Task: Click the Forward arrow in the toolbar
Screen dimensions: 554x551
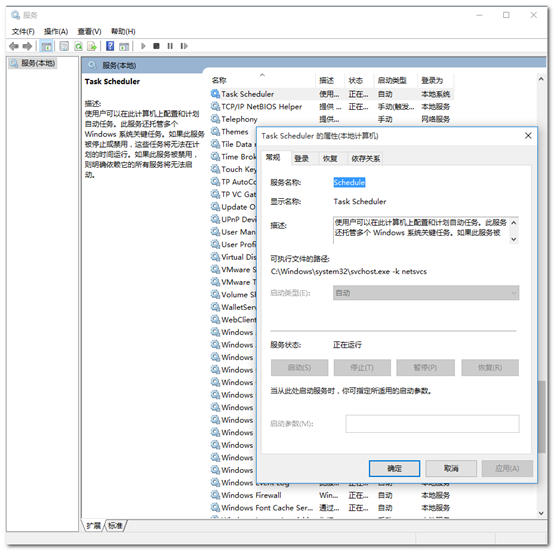Action: coord(27,46)
